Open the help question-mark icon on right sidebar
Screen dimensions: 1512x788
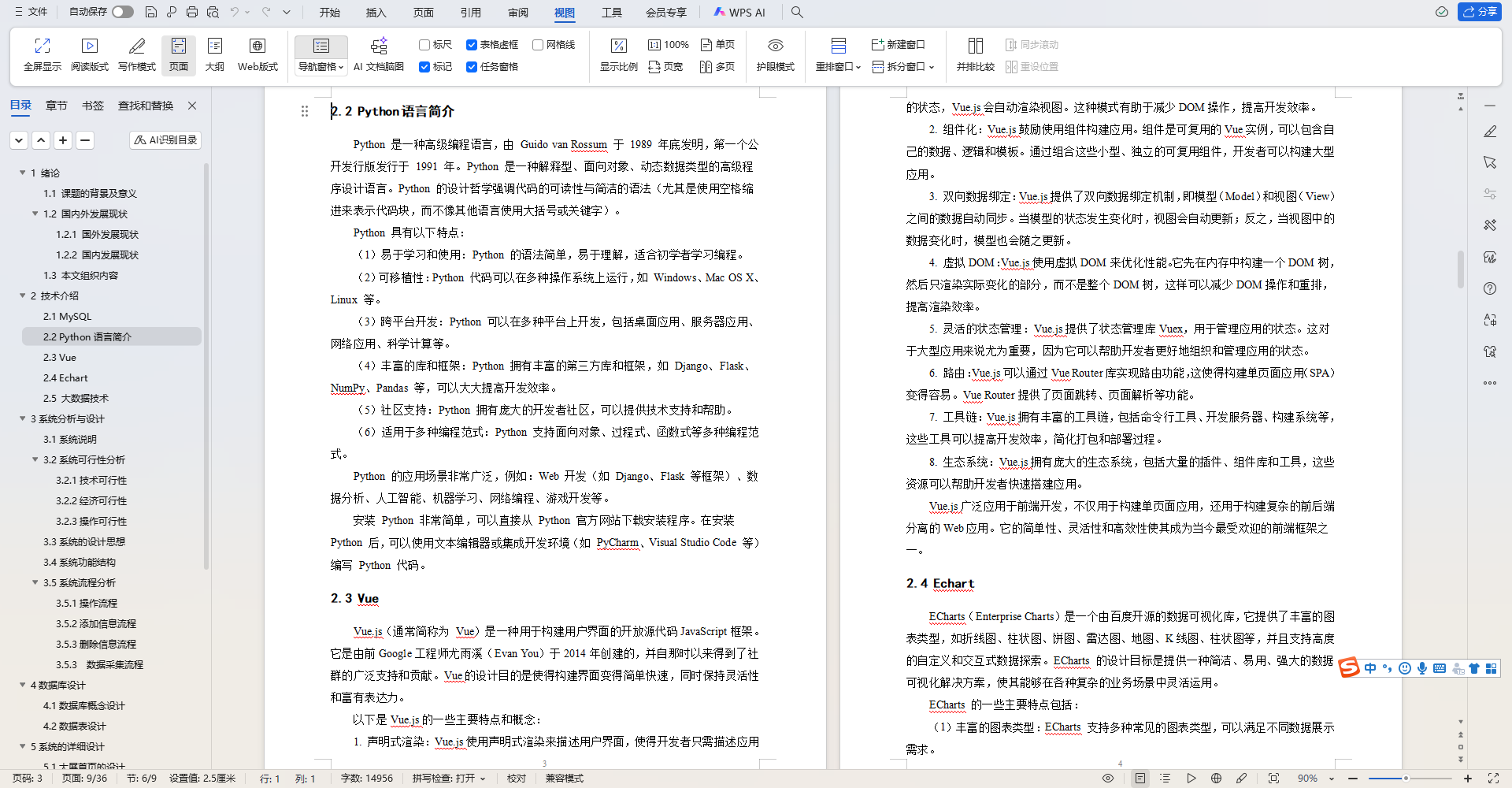tap(1489, 288)
